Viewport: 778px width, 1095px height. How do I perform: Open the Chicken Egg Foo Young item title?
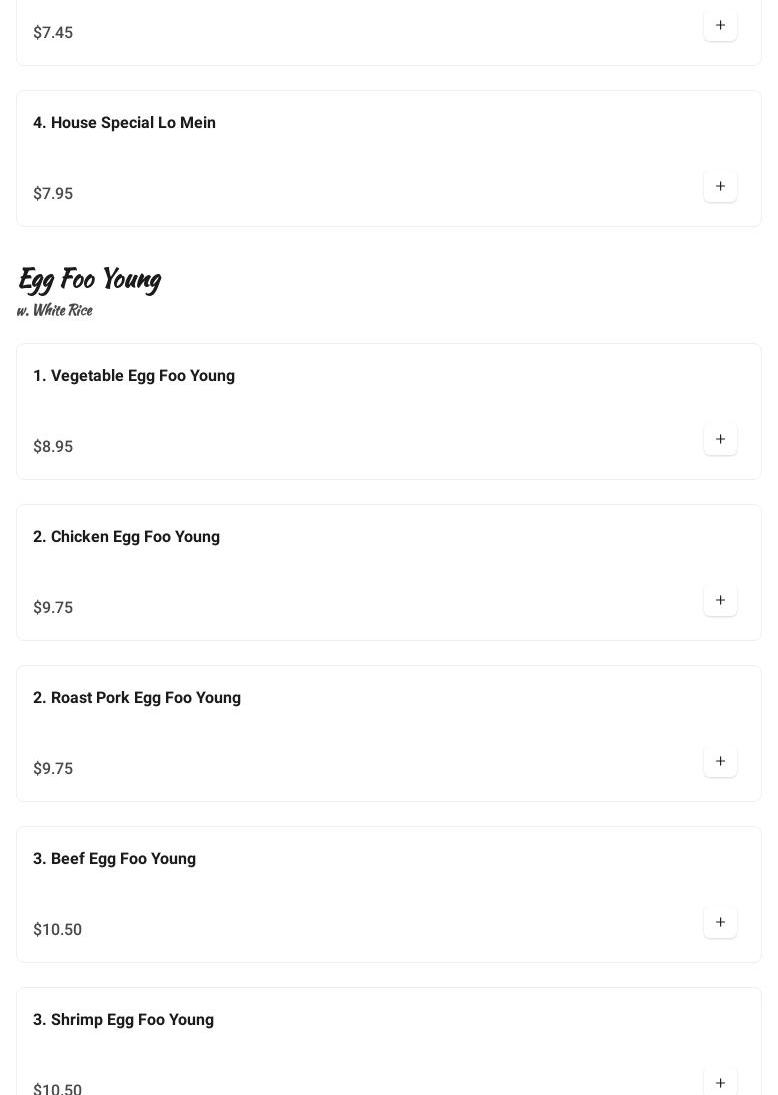click(x=126, y=536)
